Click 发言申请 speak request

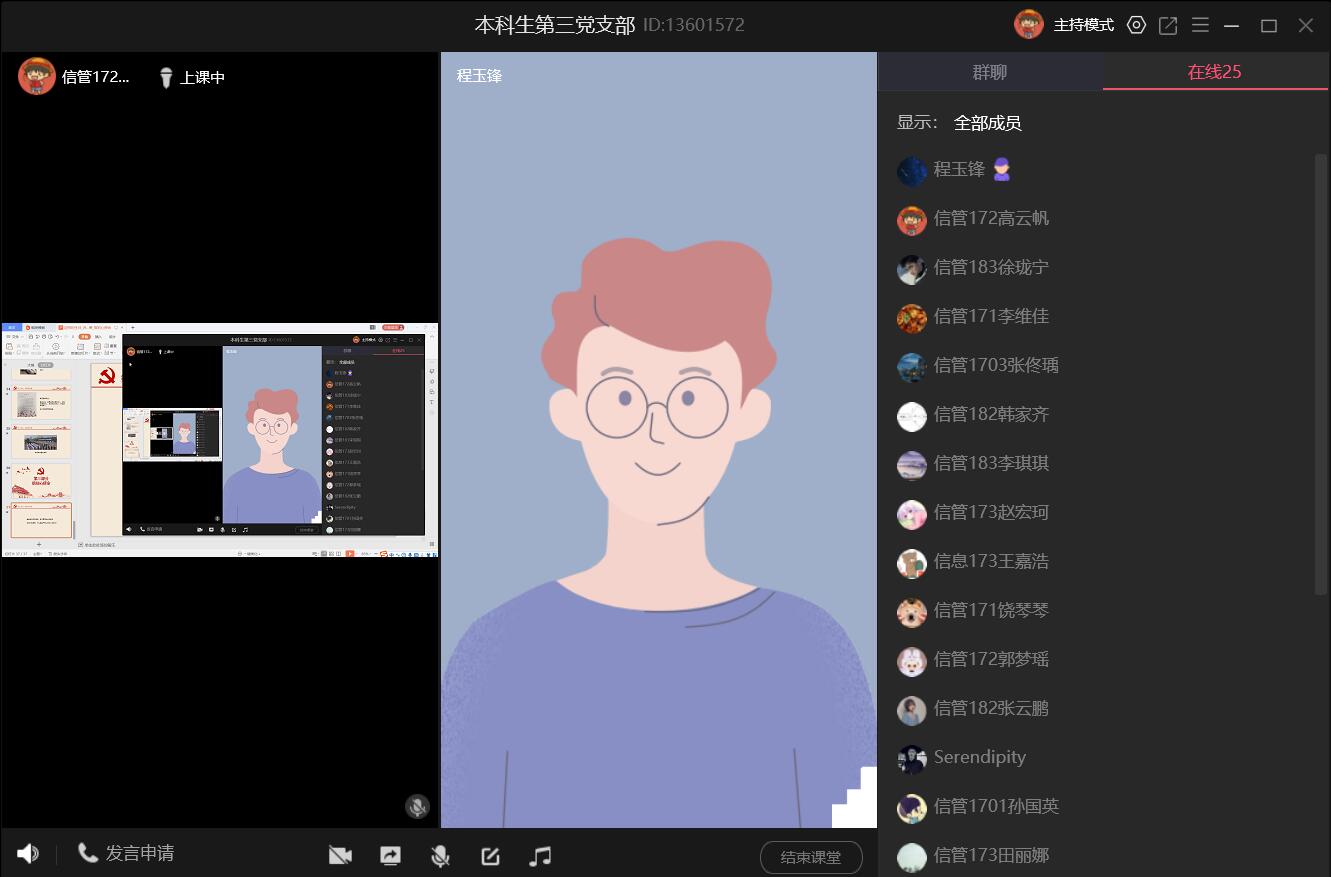(126, 853)
